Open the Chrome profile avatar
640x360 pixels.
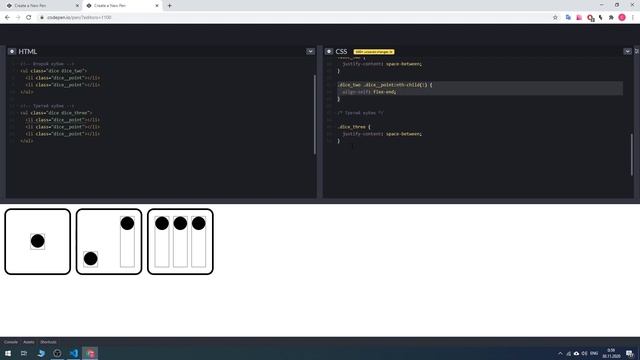coord(622,18)
